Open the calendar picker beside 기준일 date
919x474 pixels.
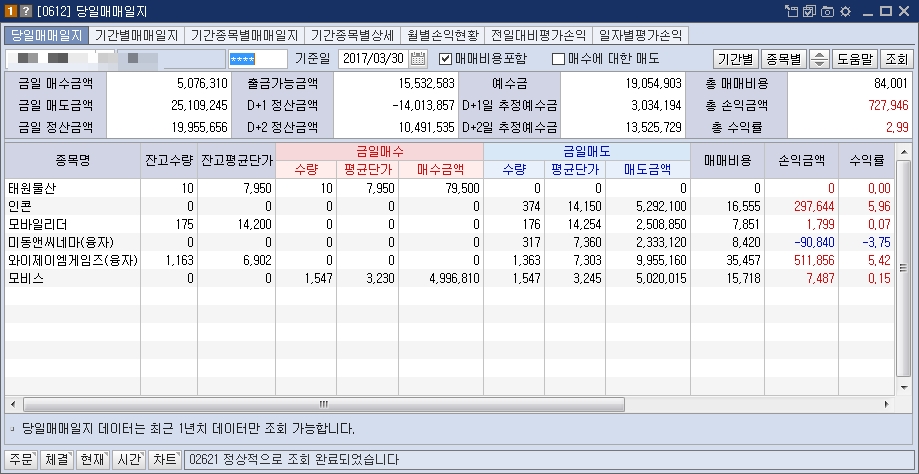tap(418, 58)
